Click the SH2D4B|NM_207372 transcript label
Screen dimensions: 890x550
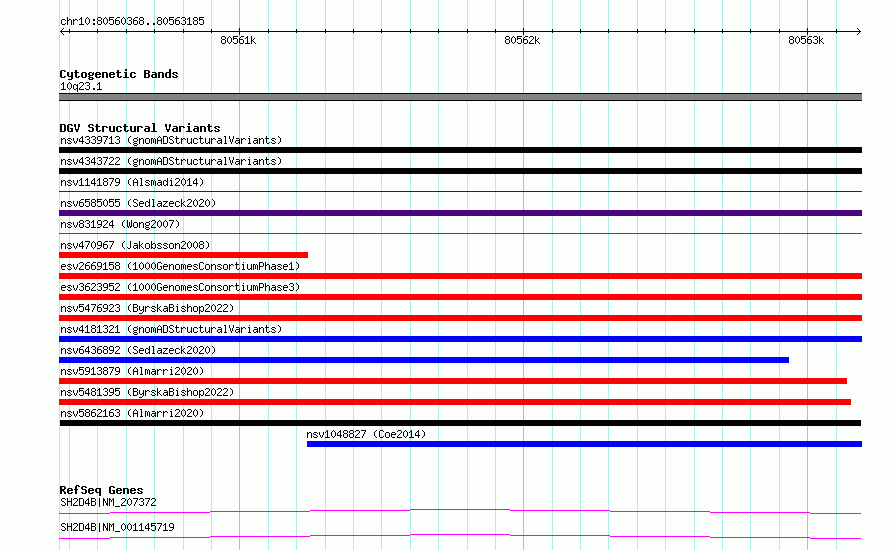pyautogui.click(x=108, y=502)
